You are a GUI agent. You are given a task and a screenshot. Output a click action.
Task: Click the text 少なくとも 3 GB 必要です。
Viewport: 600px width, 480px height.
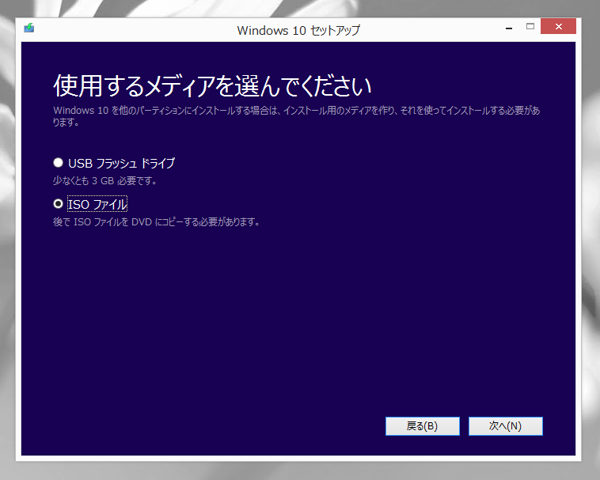[104, 181]
